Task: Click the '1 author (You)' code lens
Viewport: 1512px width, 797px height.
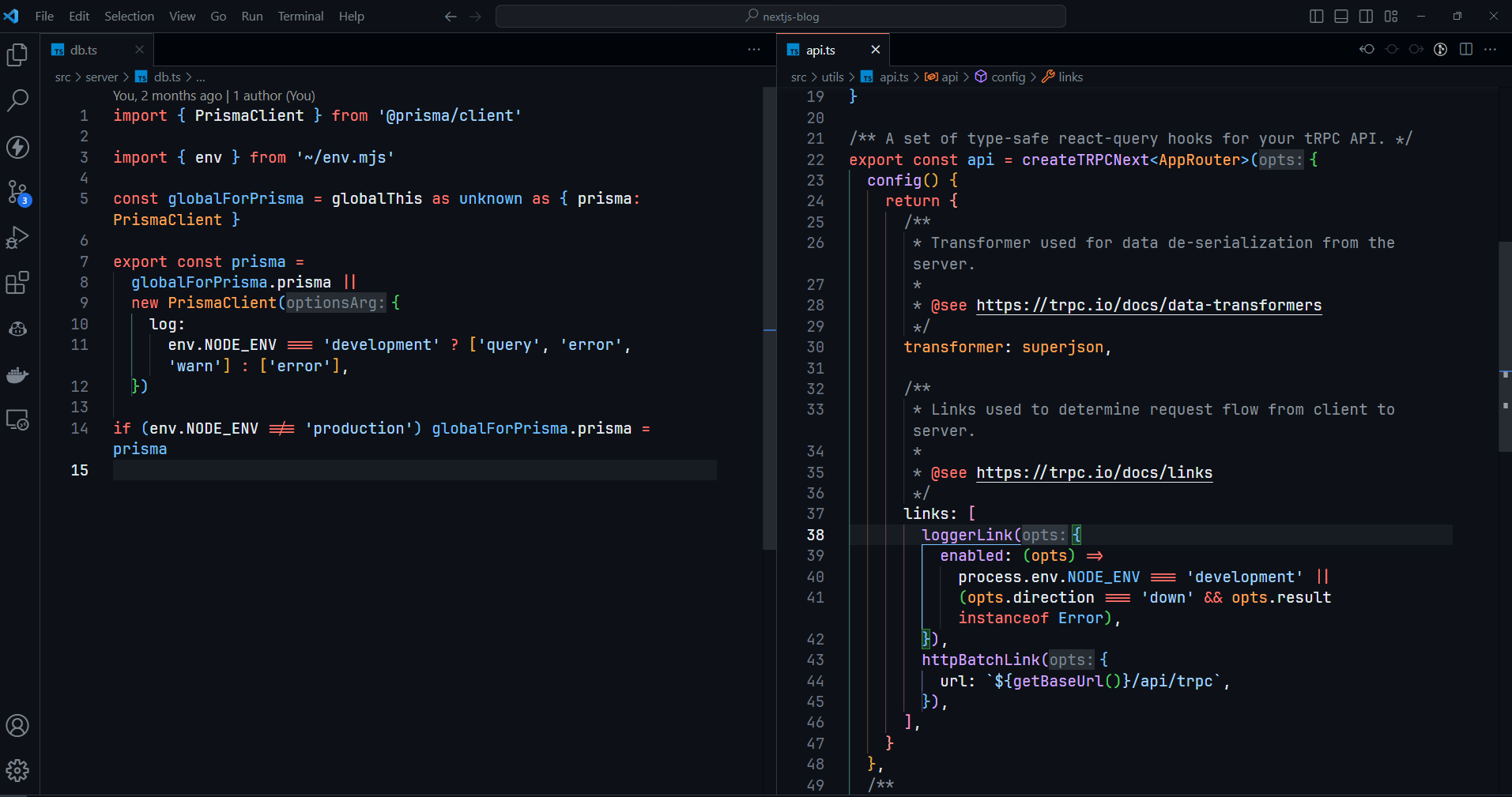Action: [x=273, y=96]
